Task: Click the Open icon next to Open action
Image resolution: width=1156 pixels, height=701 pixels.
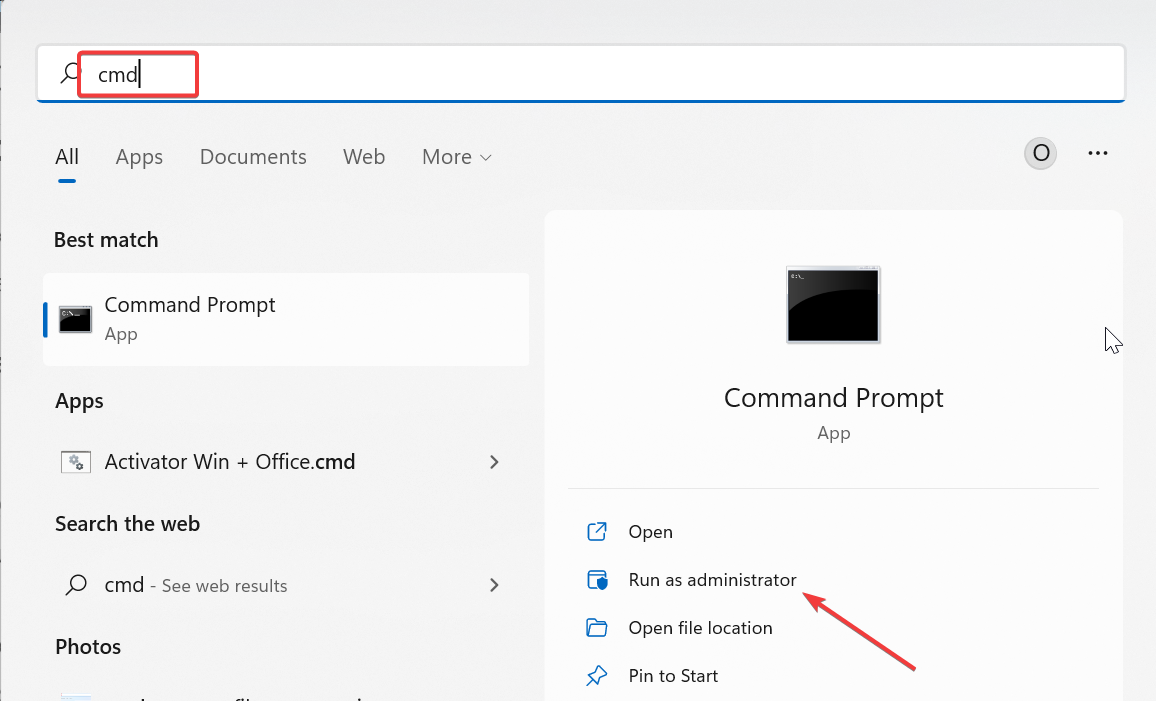Action: (597, 531)
